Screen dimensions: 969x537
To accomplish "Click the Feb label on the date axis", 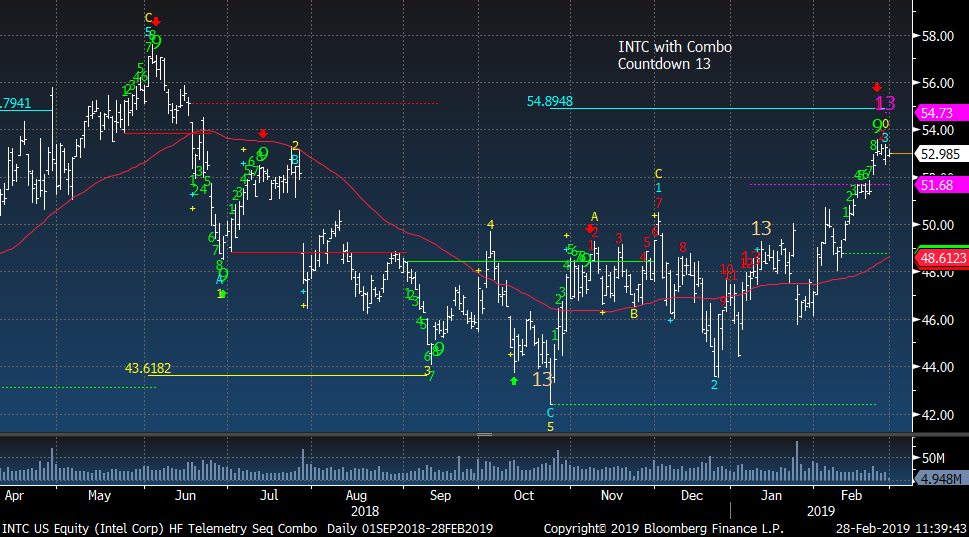I will pyautogui.click(x=852, y=496).
